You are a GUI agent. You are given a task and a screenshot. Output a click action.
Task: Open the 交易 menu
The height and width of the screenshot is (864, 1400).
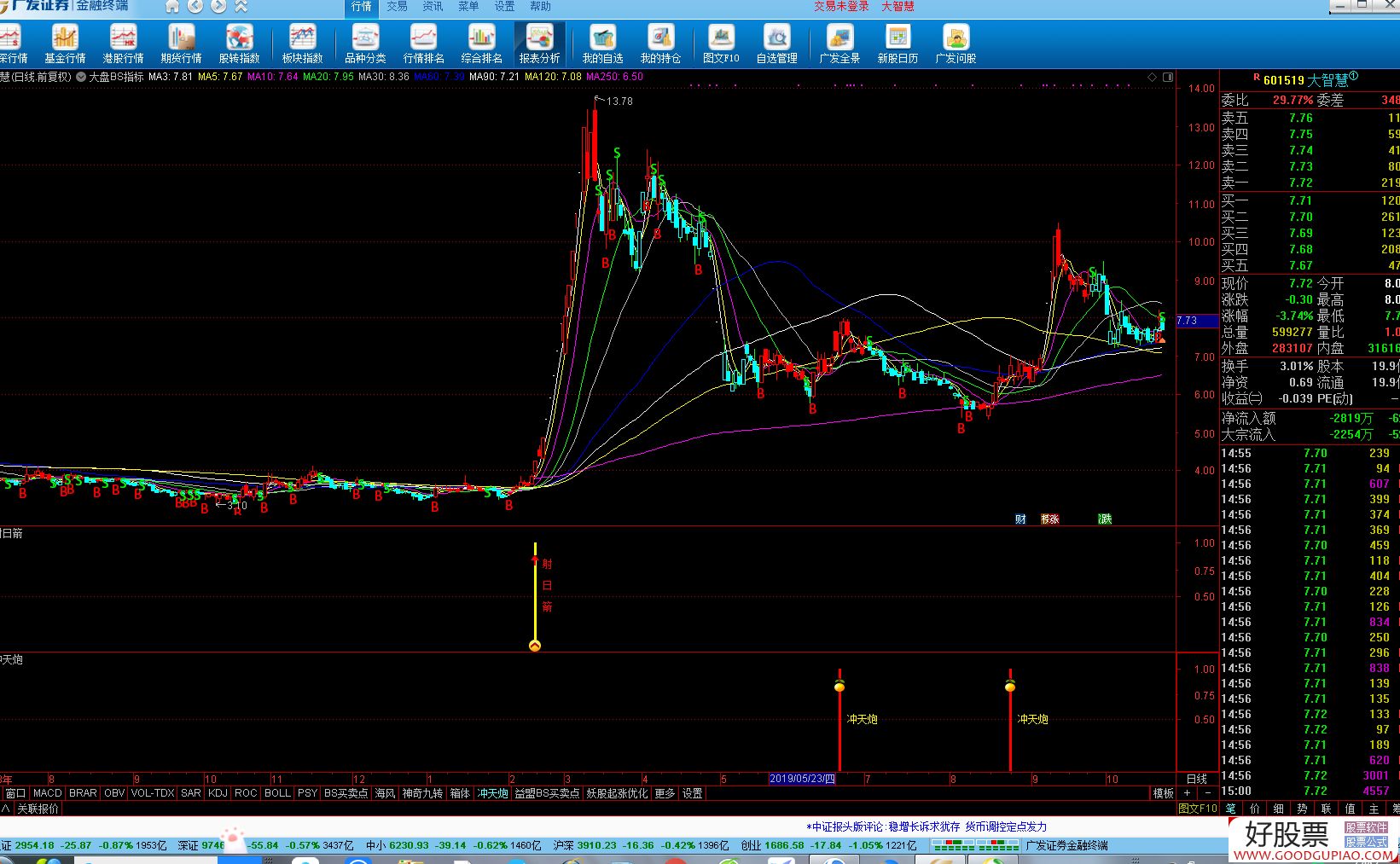[x=397, y=6]
